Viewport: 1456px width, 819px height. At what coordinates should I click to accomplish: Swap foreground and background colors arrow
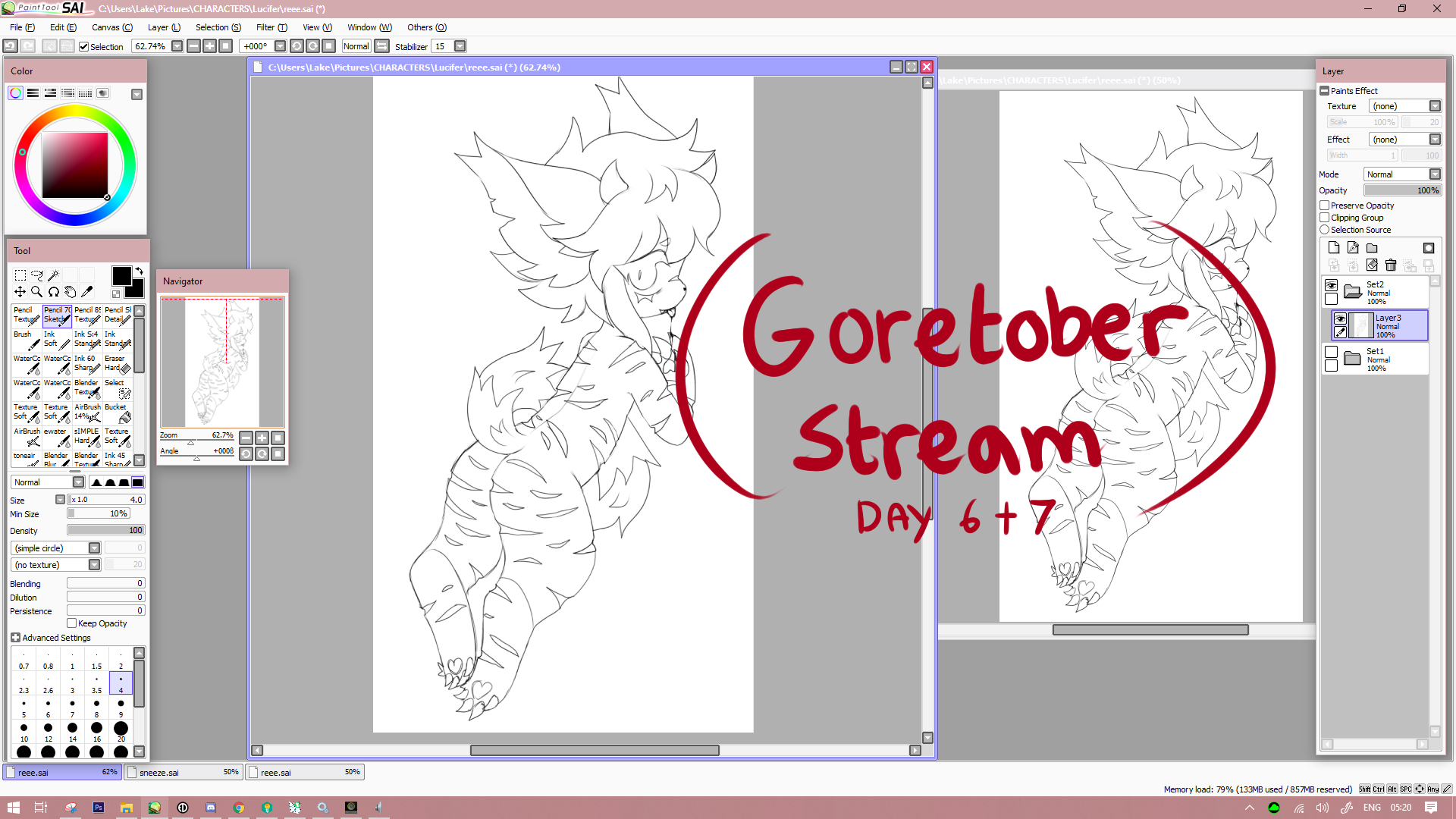(x=140, y=271)
